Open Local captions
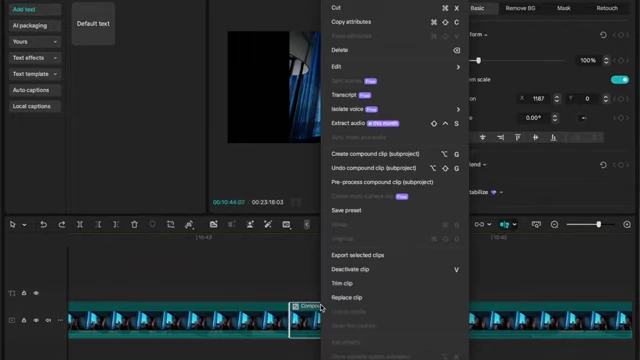This screenshot has width=640, height=360. pyautogui.click(x=35, y=107)
